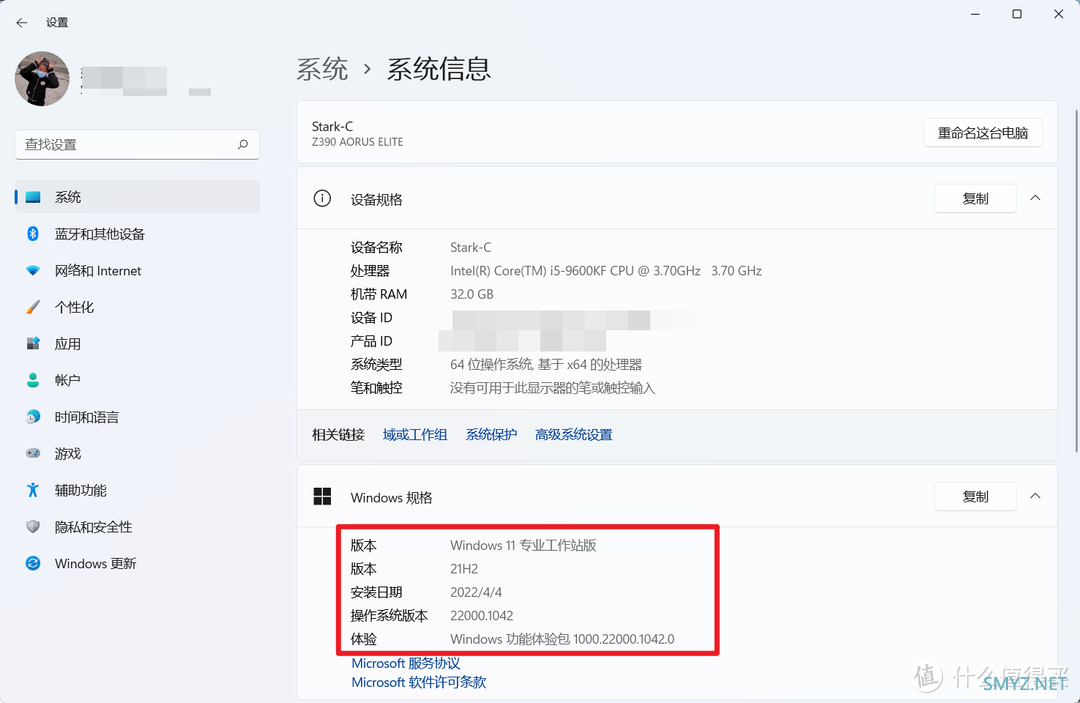This screenshot has width=1080, height=703.
Task: Click Windows 11 专业工作站版 text
Action: [523, 545]
